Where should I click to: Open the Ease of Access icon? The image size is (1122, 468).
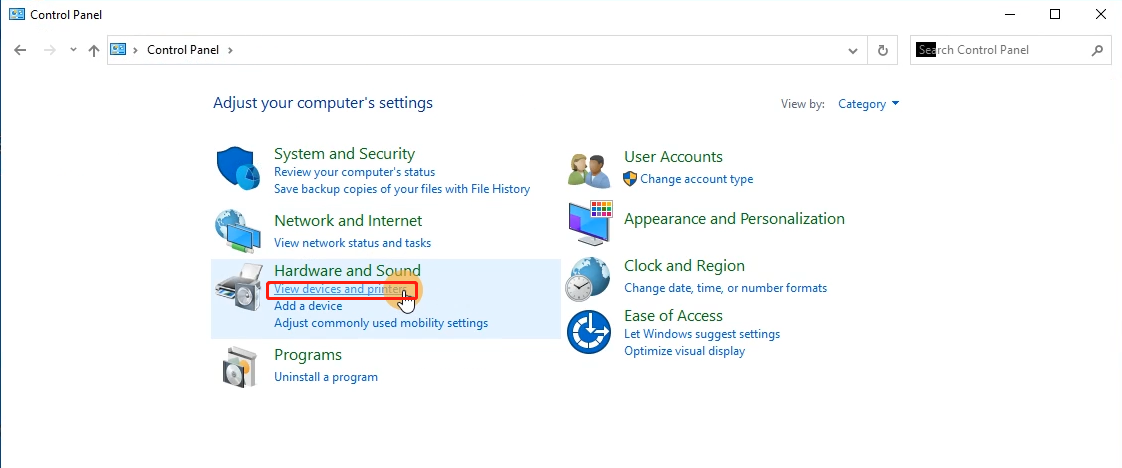point(589,332)
